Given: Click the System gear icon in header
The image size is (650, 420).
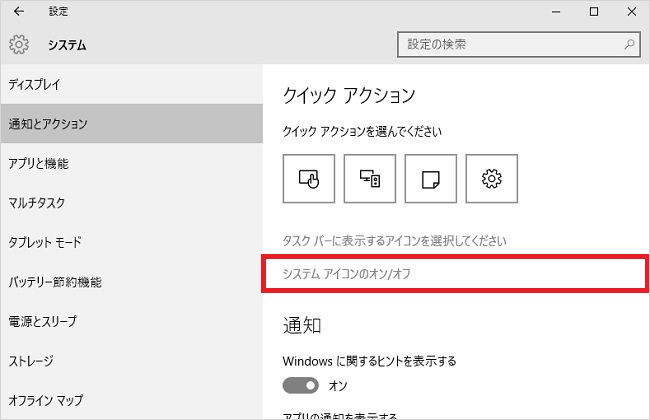Looking at the screenshot, I should click(19, 44).
